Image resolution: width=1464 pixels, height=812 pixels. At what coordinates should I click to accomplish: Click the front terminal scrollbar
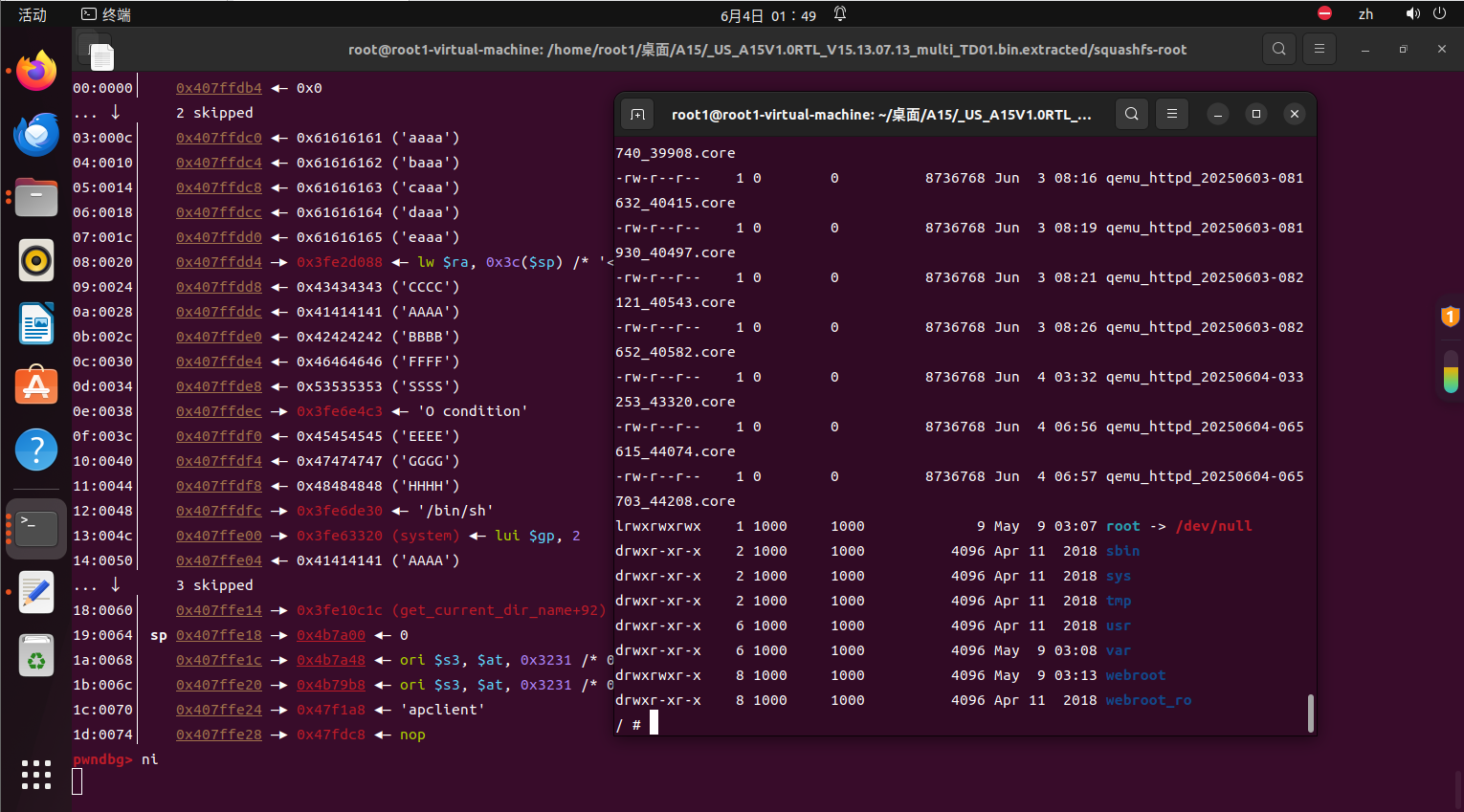1310,713
